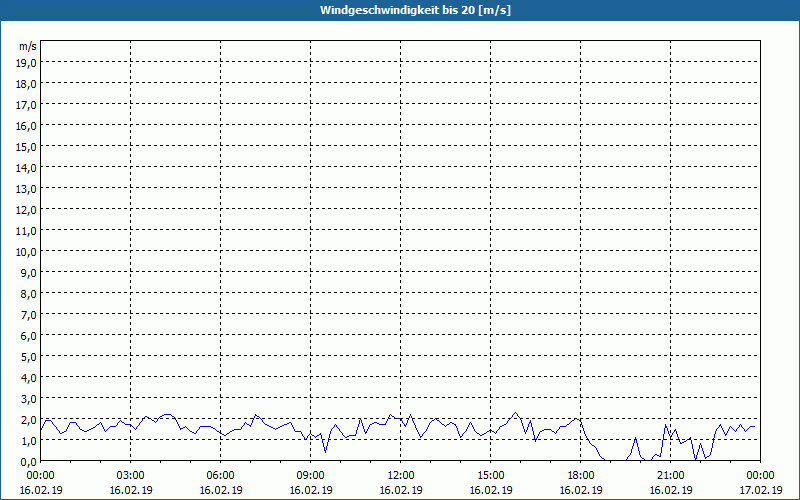Select the 16.02.19 date under 21:00
800x500 pixels.
670,490
